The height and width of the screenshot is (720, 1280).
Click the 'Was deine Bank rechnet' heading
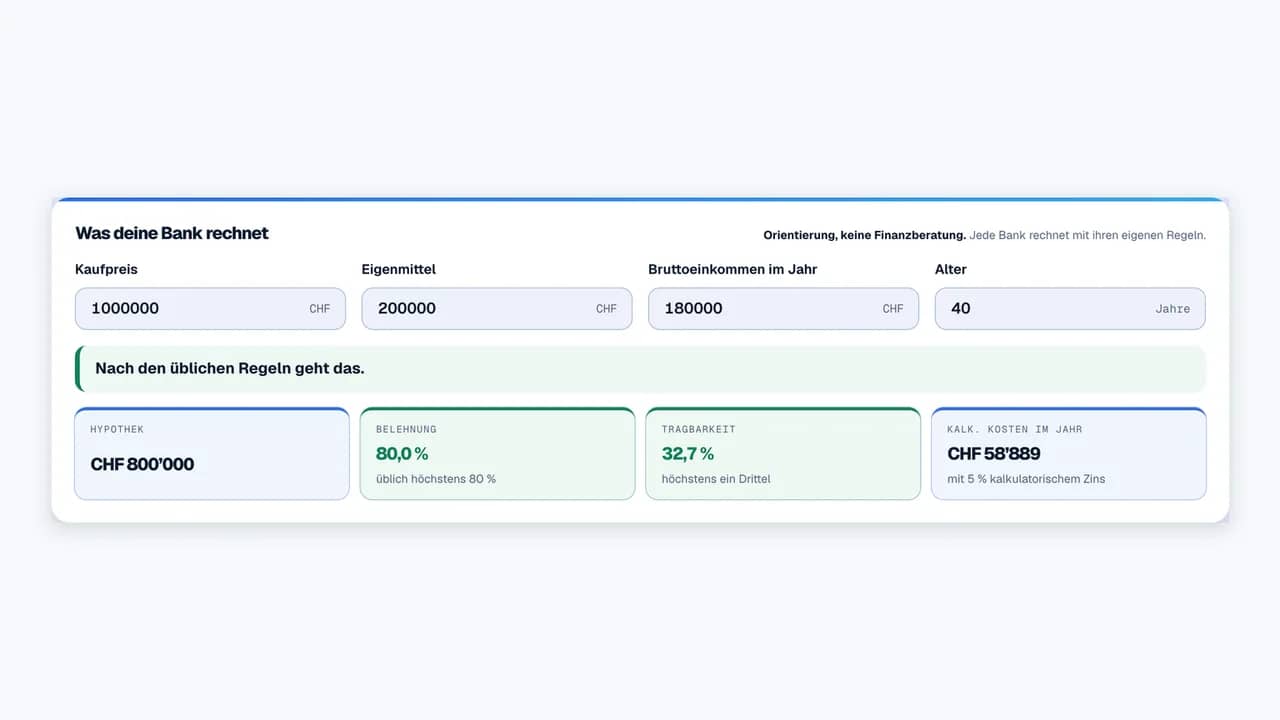pyautogui.click(x=172, y=233)
